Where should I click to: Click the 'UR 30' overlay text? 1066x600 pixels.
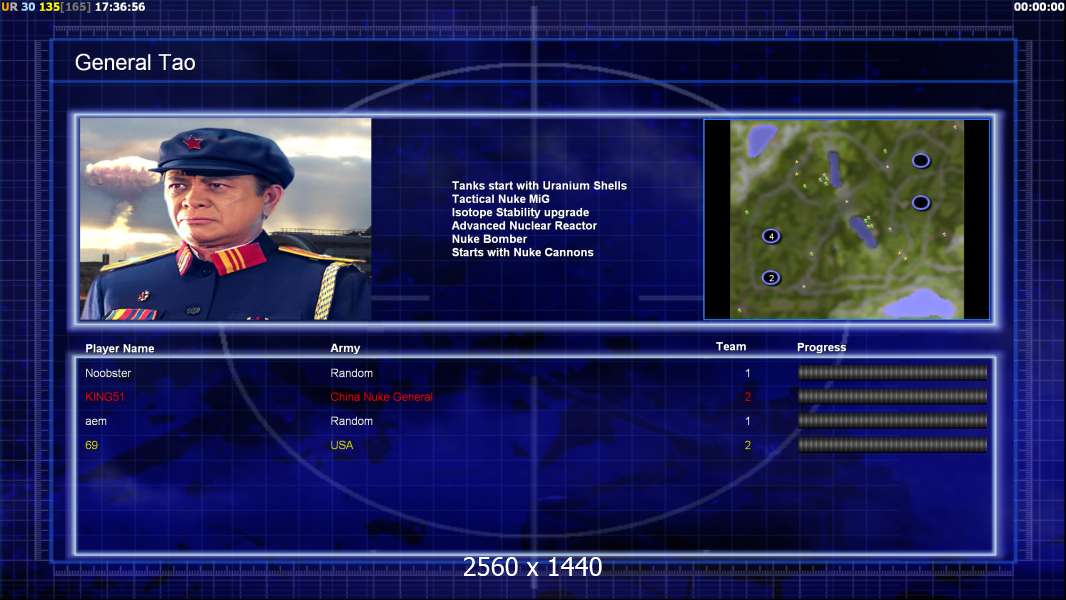(18, 7)
